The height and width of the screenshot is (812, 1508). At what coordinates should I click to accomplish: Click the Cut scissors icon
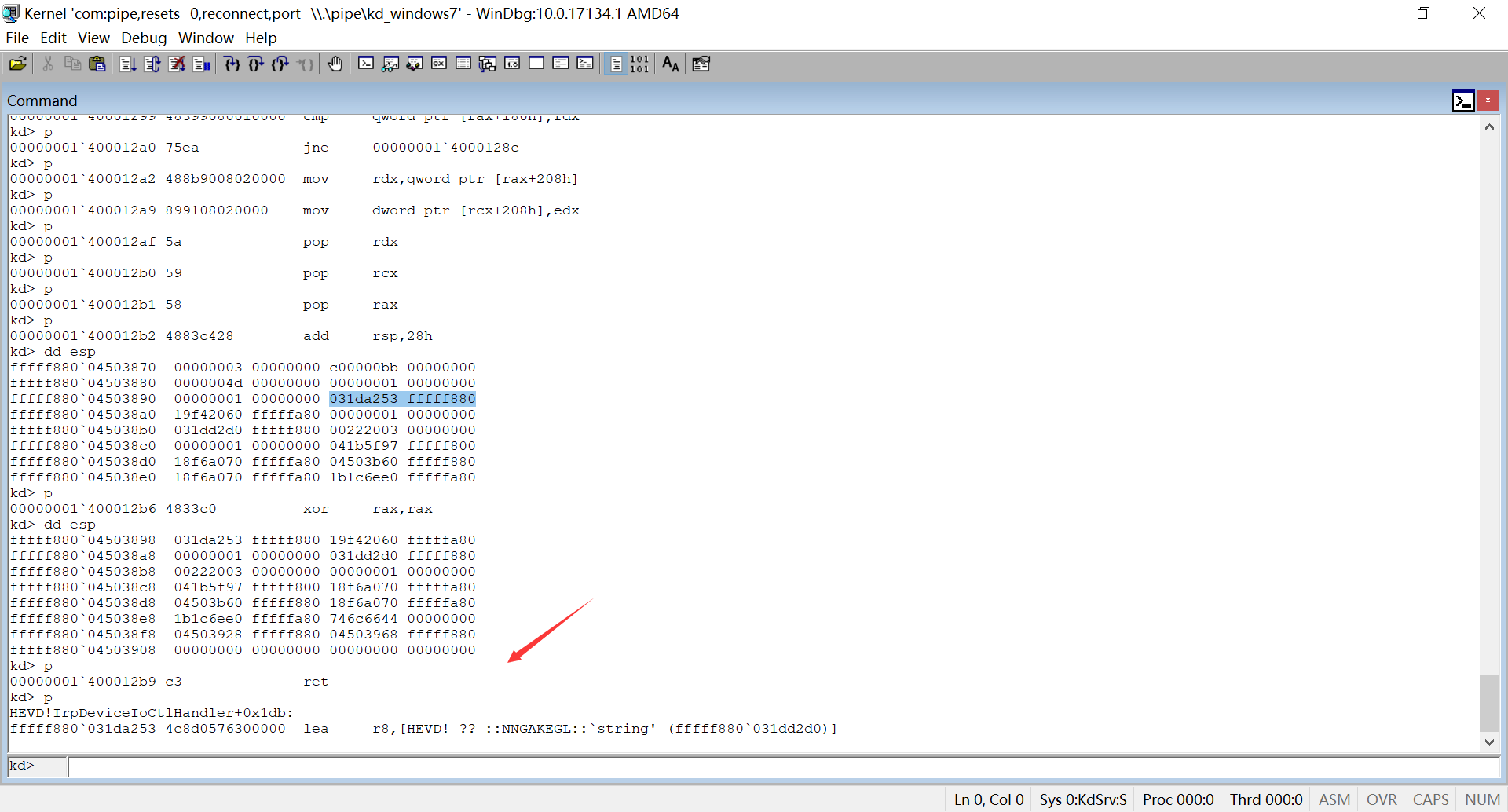(x=48, y=64)
